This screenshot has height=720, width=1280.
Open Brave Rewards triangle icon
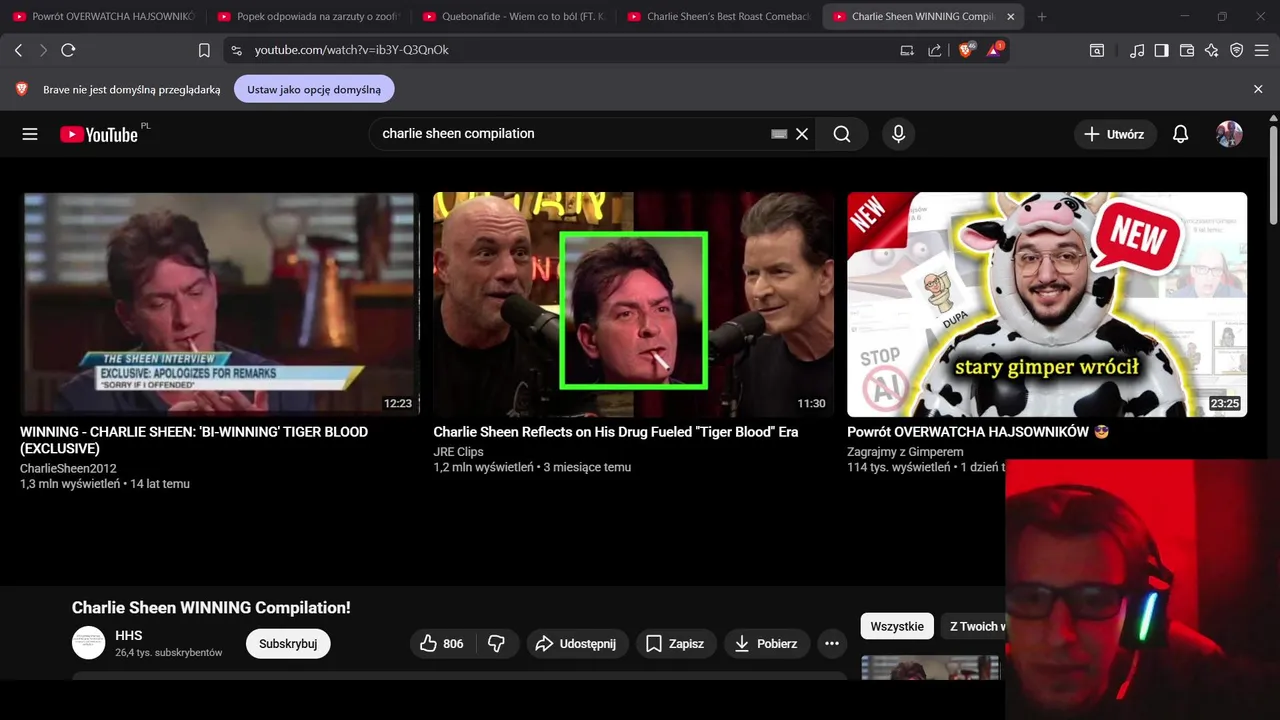995,49
